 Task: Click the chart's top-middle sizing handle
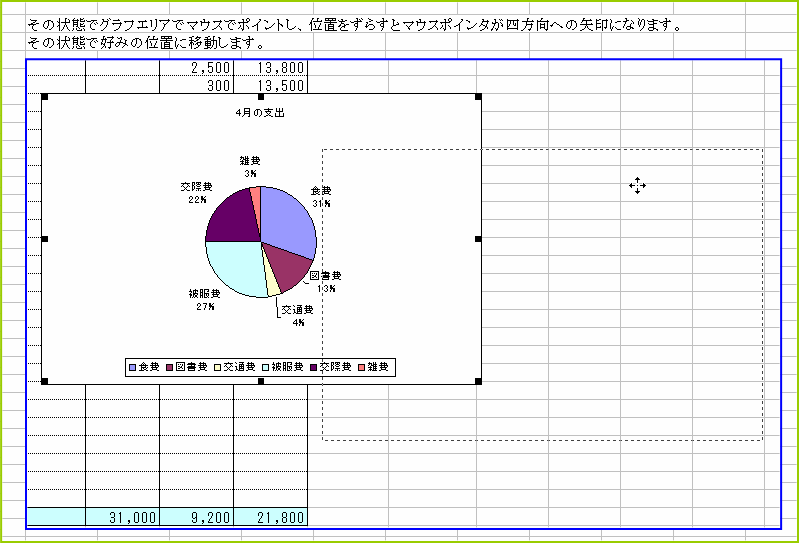[261, 97]
